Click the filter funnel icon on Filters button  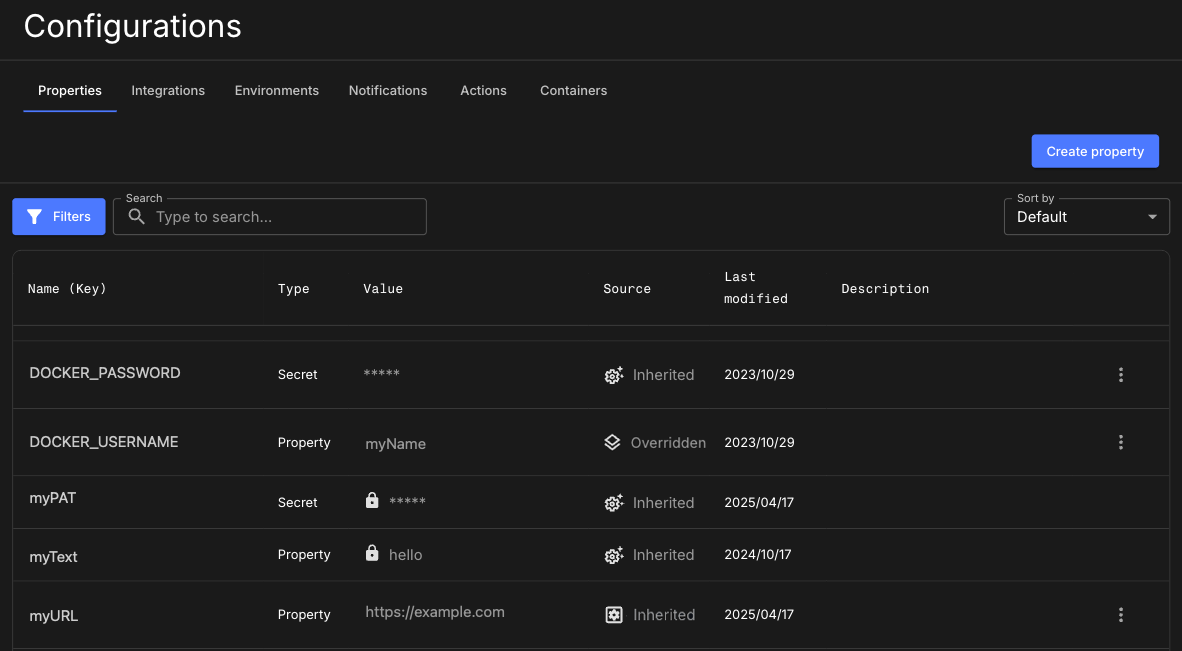33,216
